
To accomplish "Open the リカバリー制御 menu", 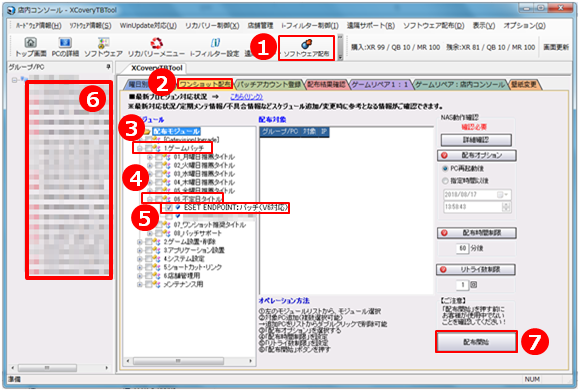I will 212,26.
